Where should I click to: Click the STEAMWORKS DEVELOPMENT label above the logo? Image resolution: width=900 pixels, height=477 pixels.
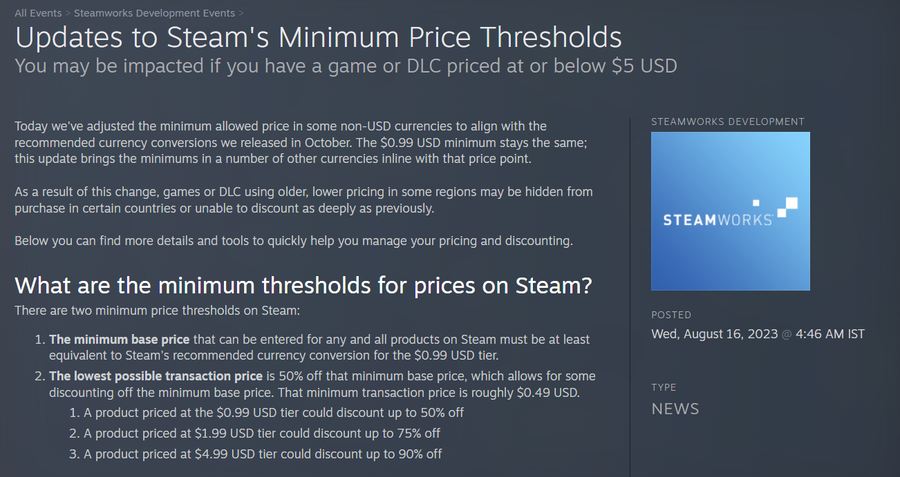coord(727,122)
